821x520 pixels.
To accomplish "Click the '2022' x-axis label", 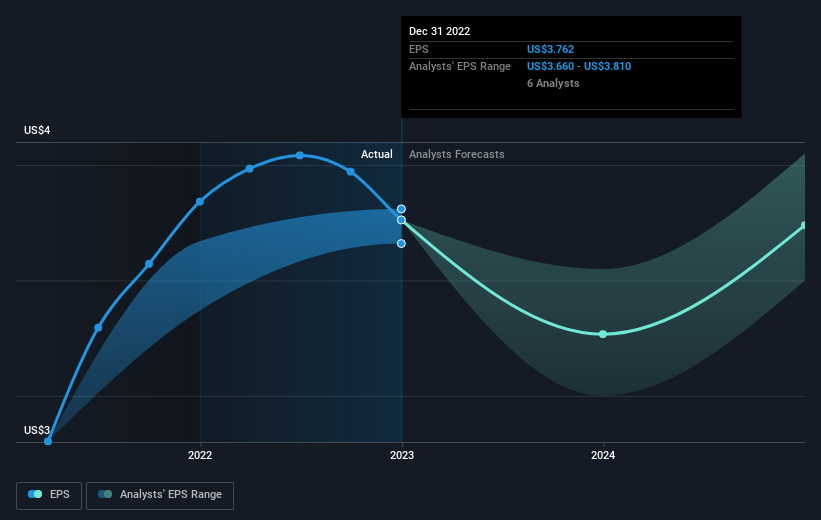I will pyautogui.click(x=200, y=456).
